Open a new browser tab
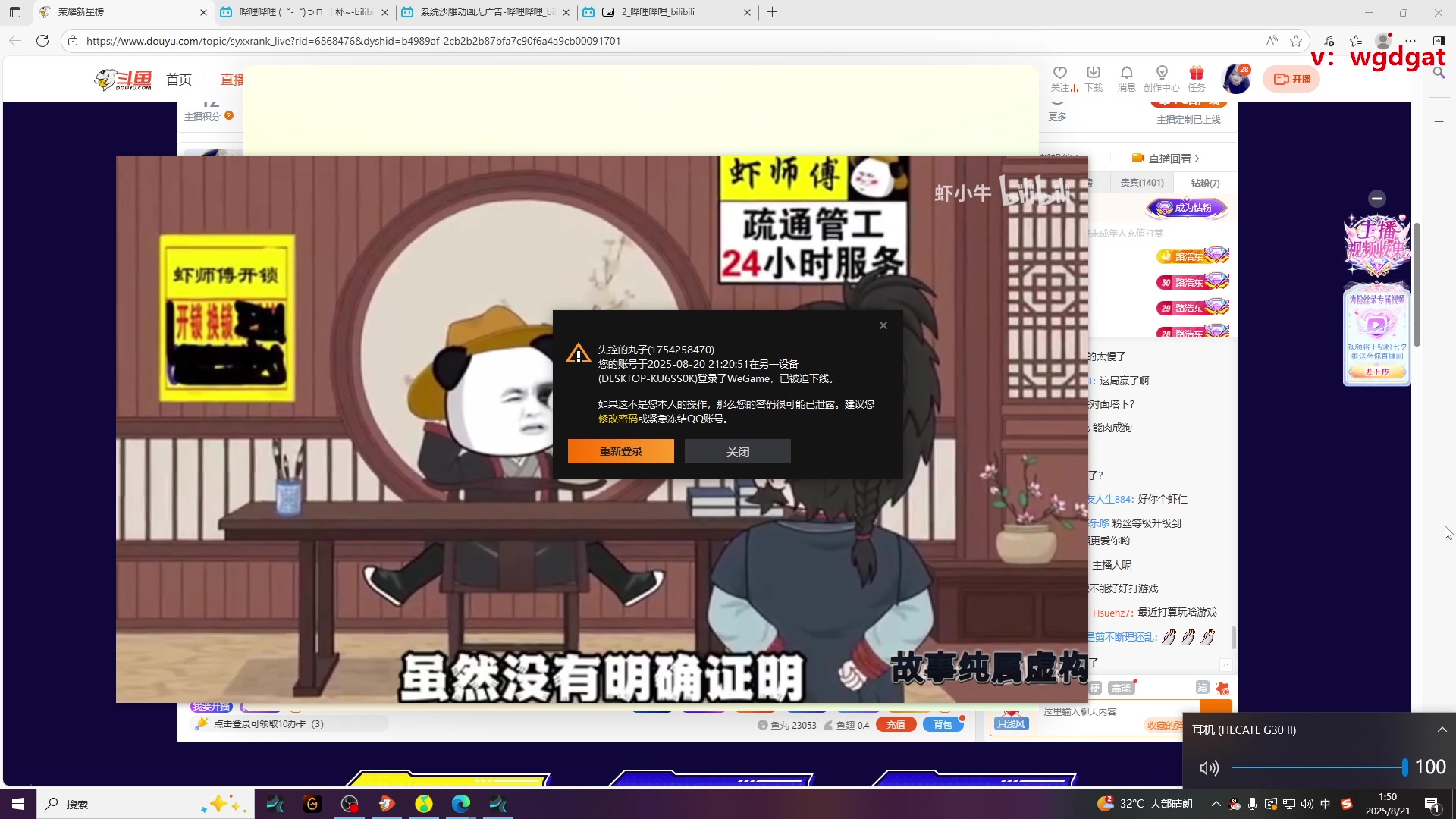Image resolution: width=1456 pixels, height=819 pixels. click(x=772, y=12)
